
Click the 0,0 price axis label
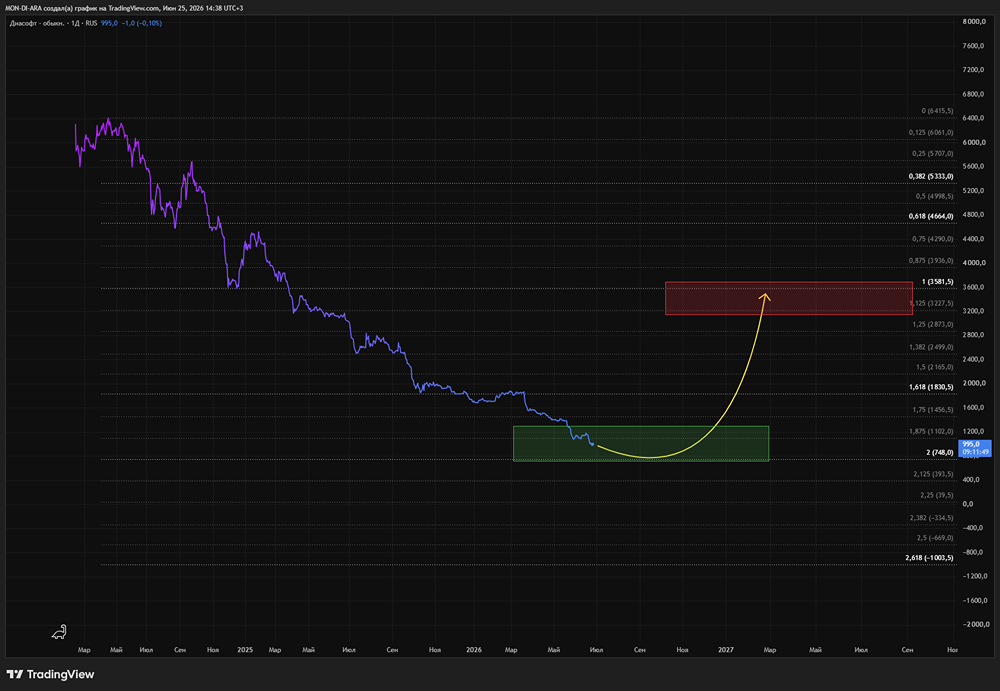(x=968, y=504)
